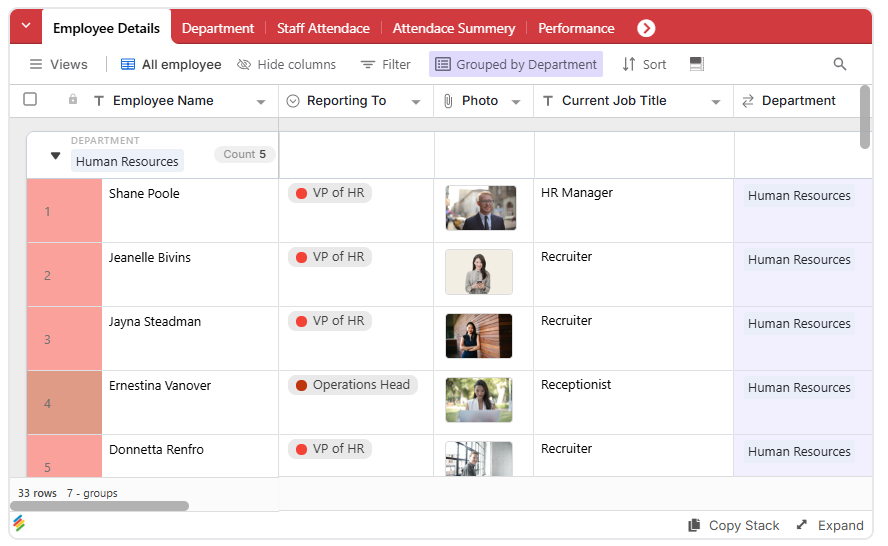Open Ernestina Vanover's photo thumbnail
Image resolution: width=888 pixels, height=546 pixels.
479,400
